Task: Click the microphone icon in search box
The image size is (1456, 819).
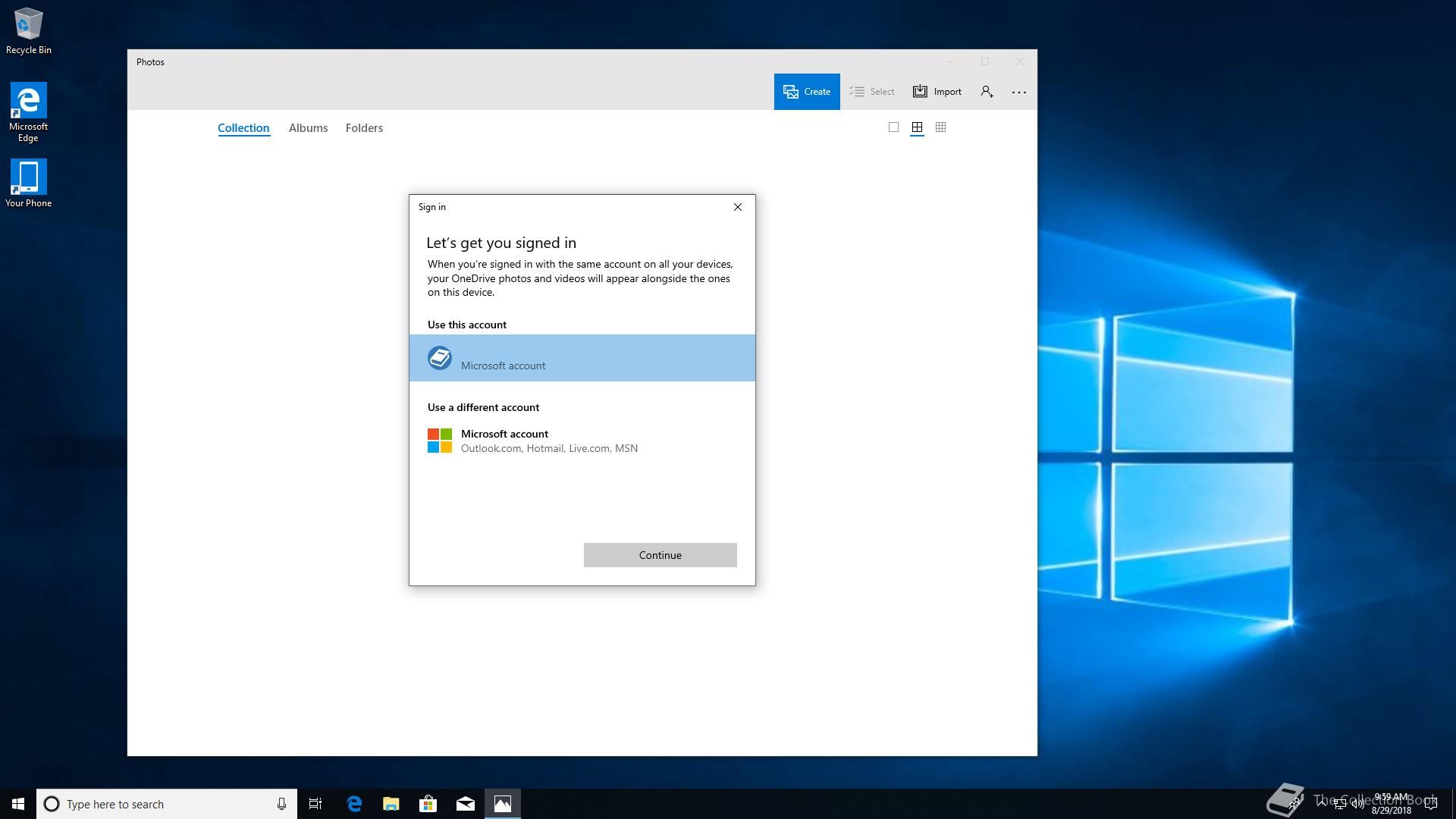Action: 281,804
